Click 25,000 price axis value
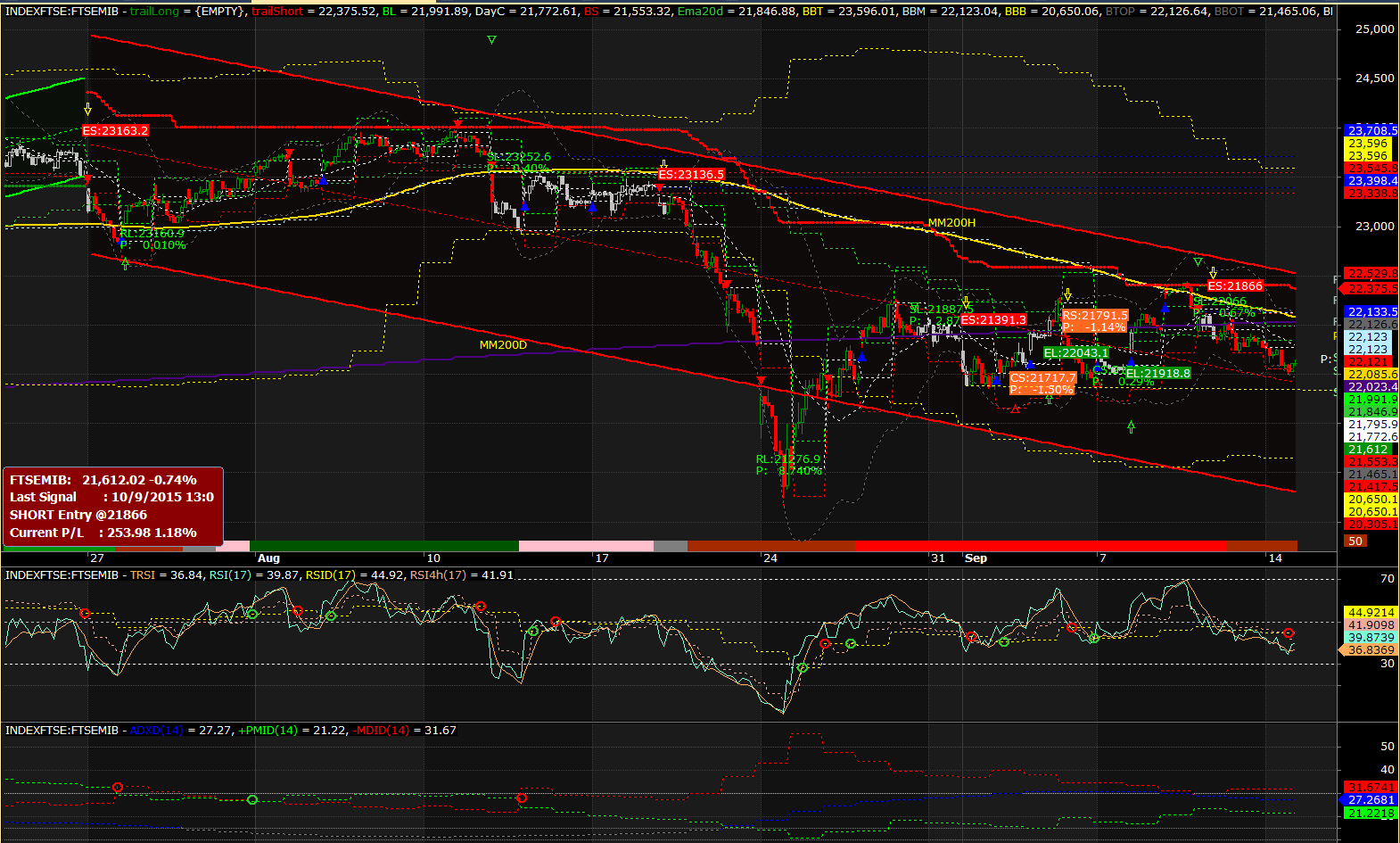1400x843 pixels. [1374, 29]
